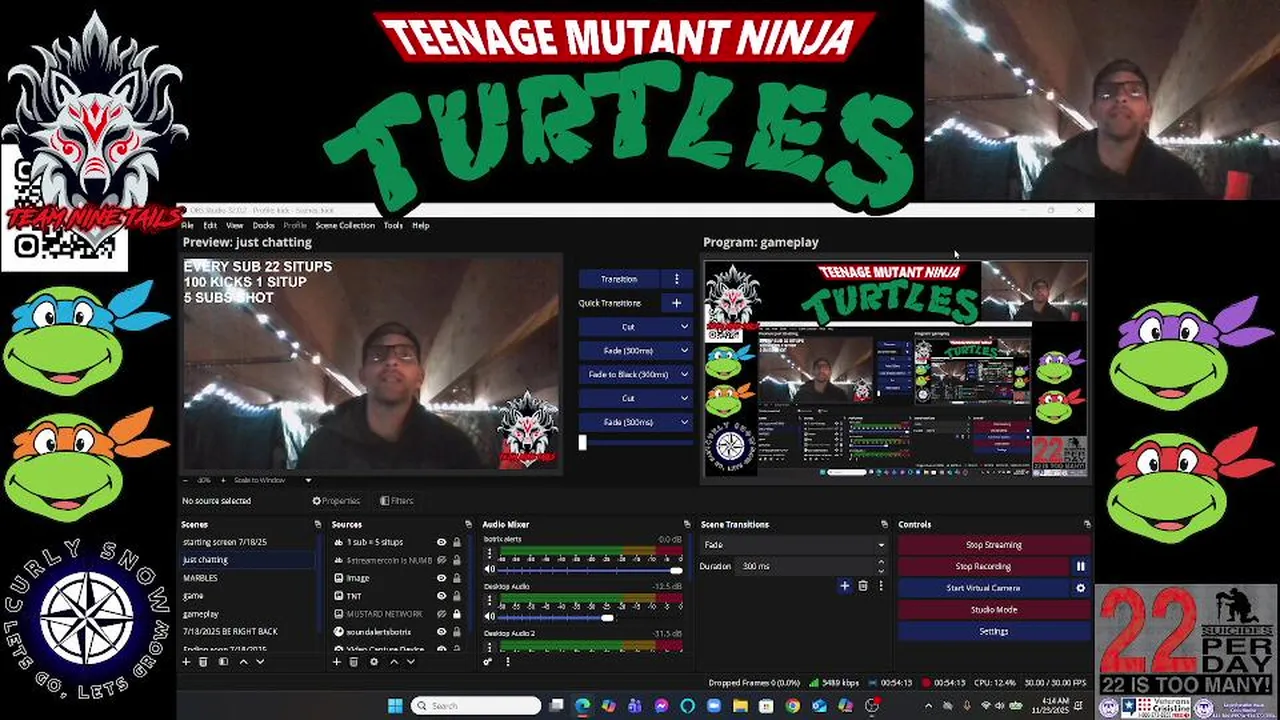Viewport: 1280px width, 720px height.
Task: Open source properties gear in Sources toolbar
Action: coord(374,661)
